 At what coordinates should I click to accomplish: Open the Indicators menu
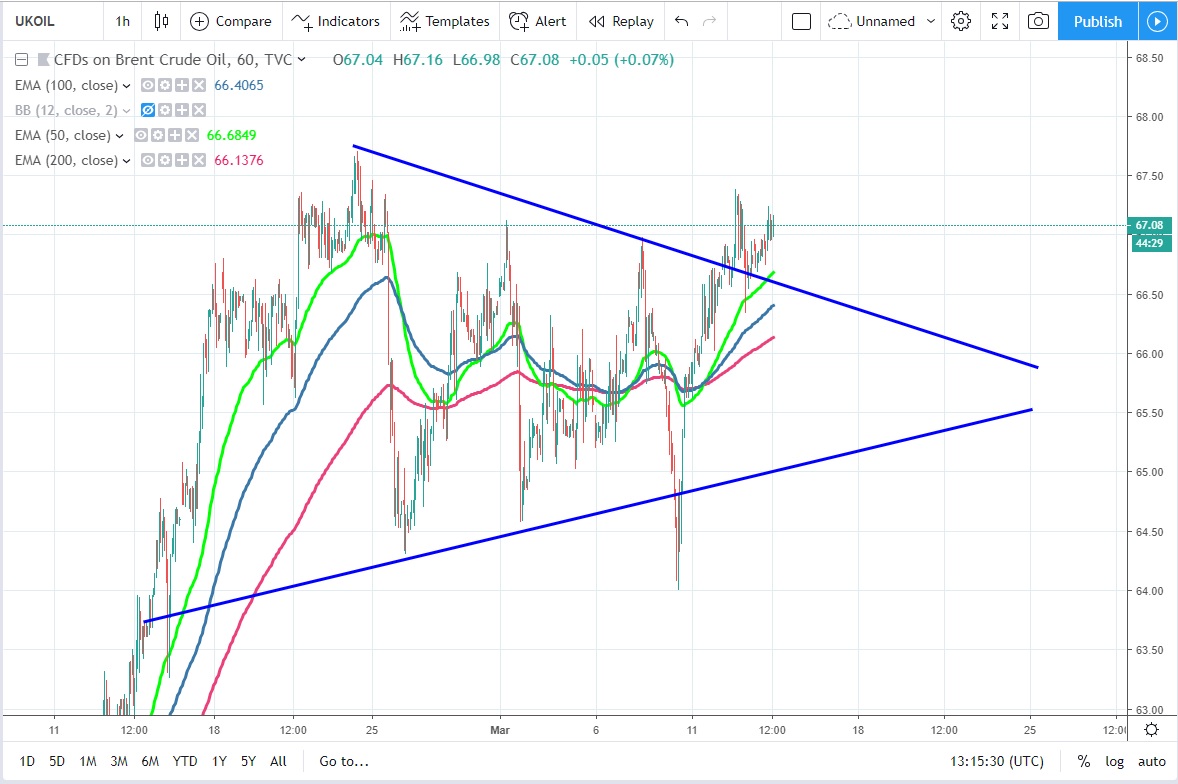point(335,21)
